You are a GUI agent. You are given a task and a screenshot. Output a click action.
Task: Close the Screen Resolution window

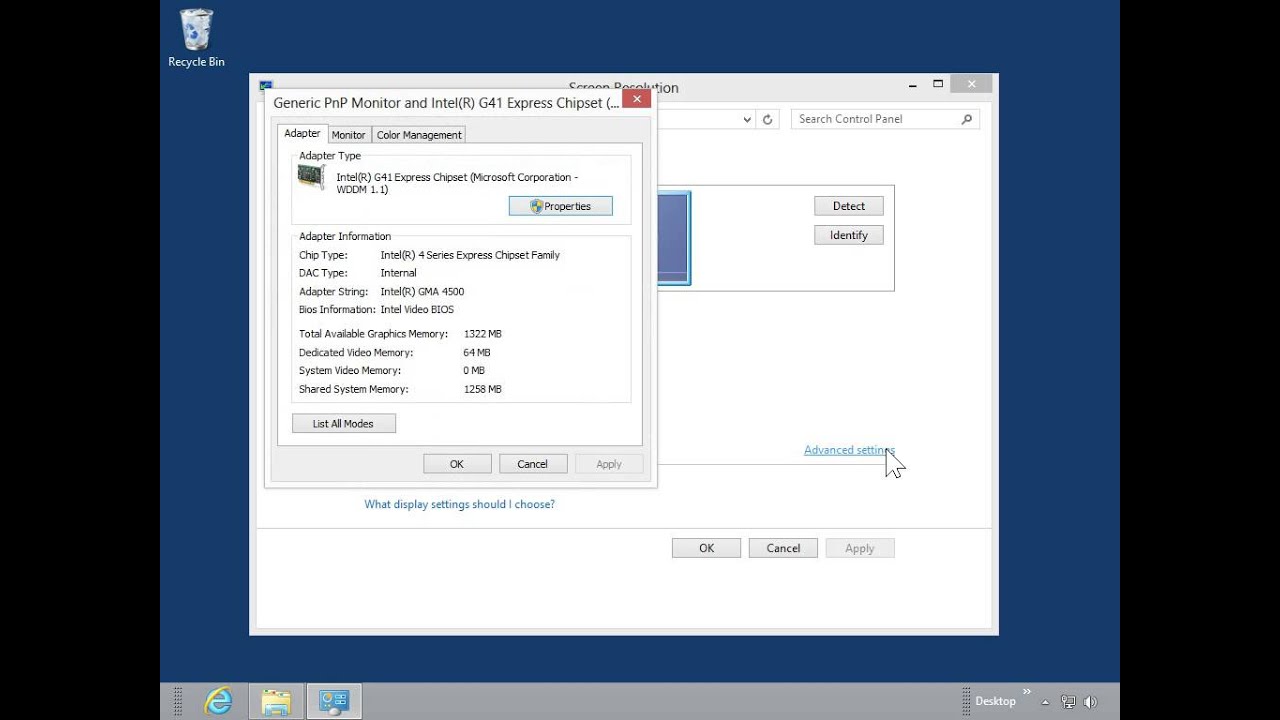click(971, 85)
